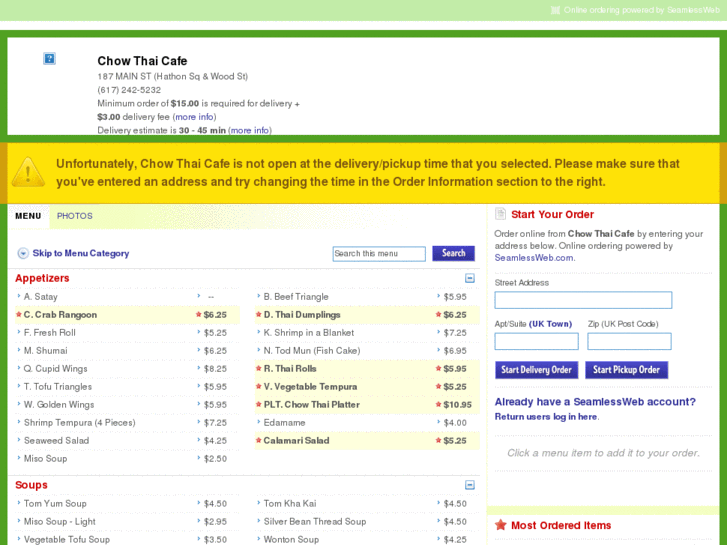Viewport: 727px width, 545px height.
Task: Click the red star beside V. Vegetable Tempura
Action: (x=259, y=386)
